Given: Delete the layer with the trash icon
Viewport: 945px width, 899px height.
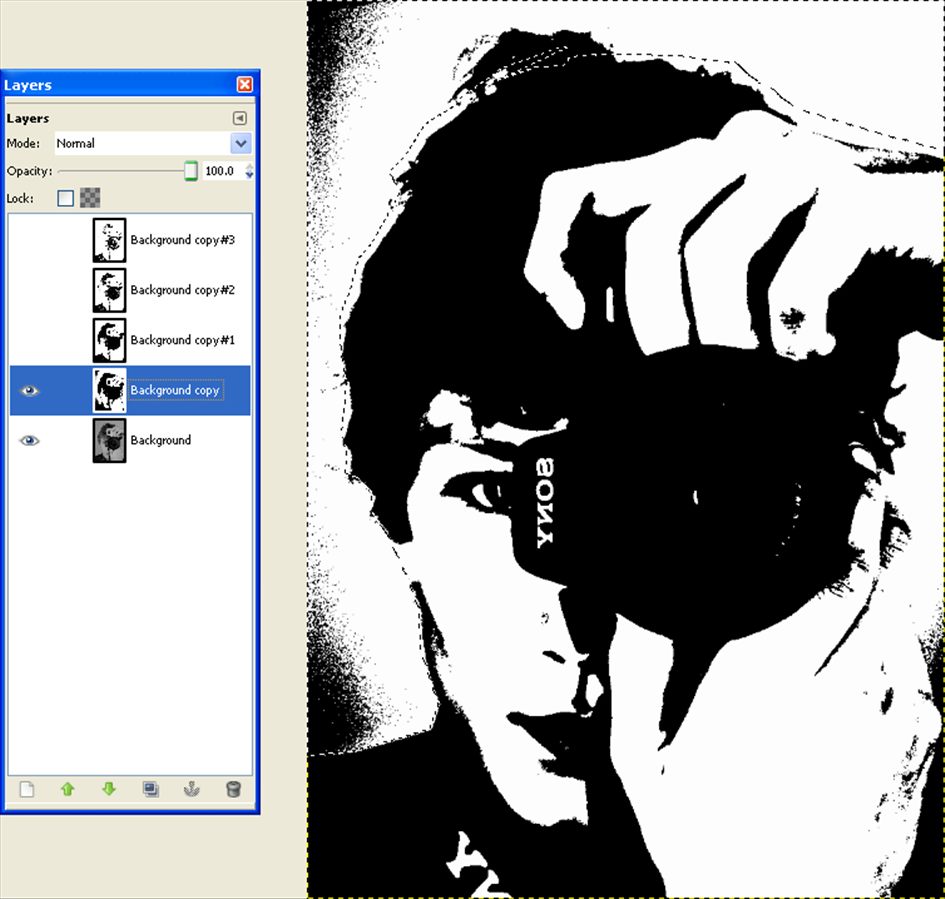Looking at the screenshot, I should pyautogui.click(x=233, y=789).
